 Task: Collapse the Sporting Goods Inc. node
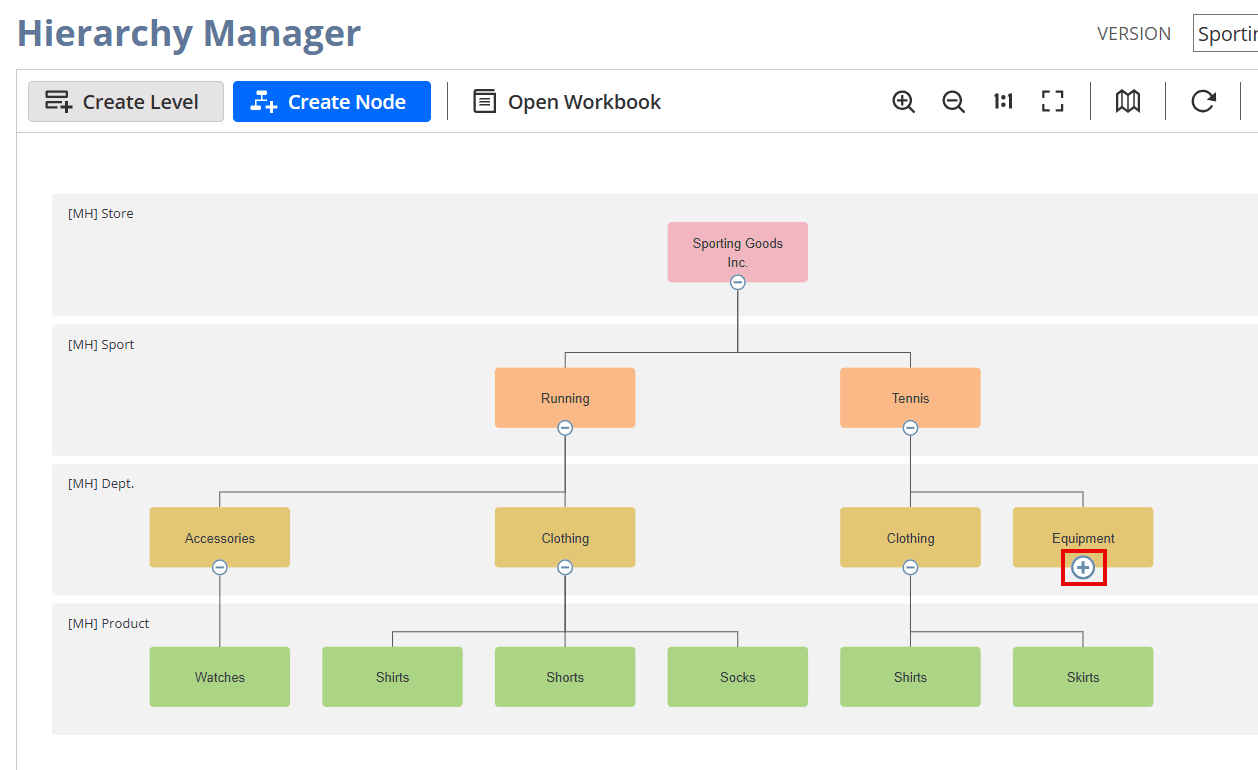click(x=738, y=283)
